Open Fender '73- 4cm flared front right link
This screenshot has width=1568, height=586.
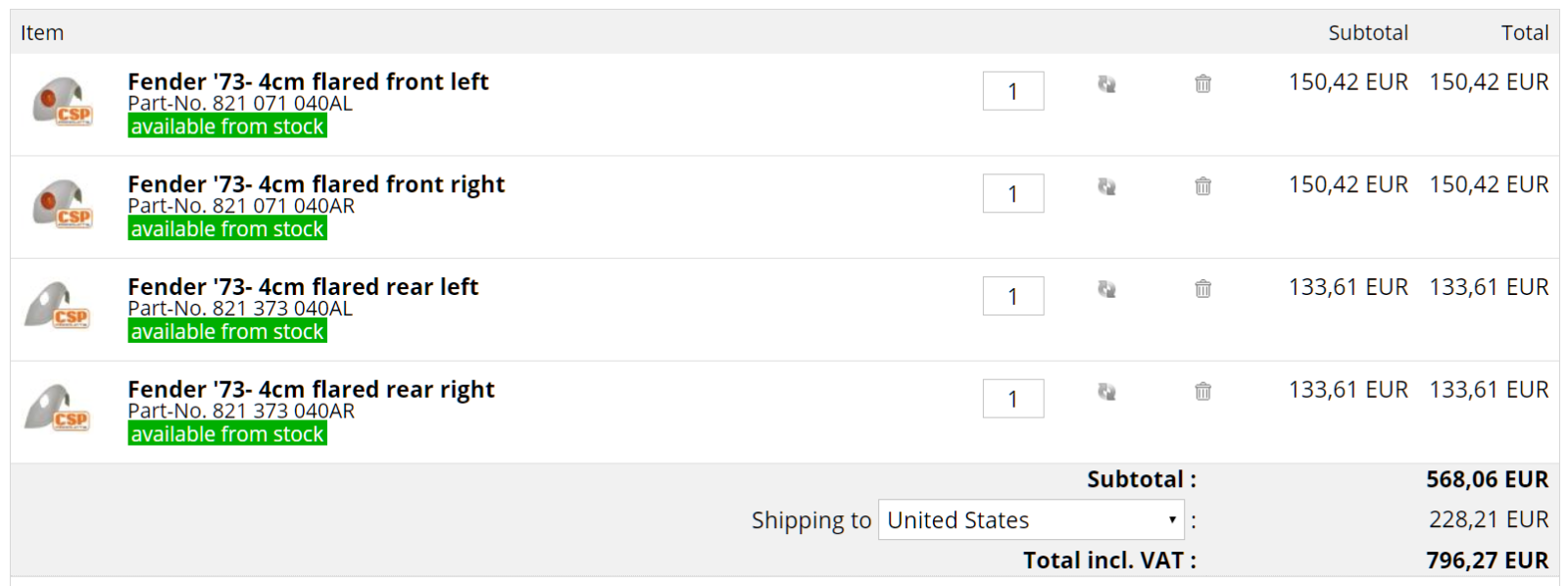tap(317, 184)
